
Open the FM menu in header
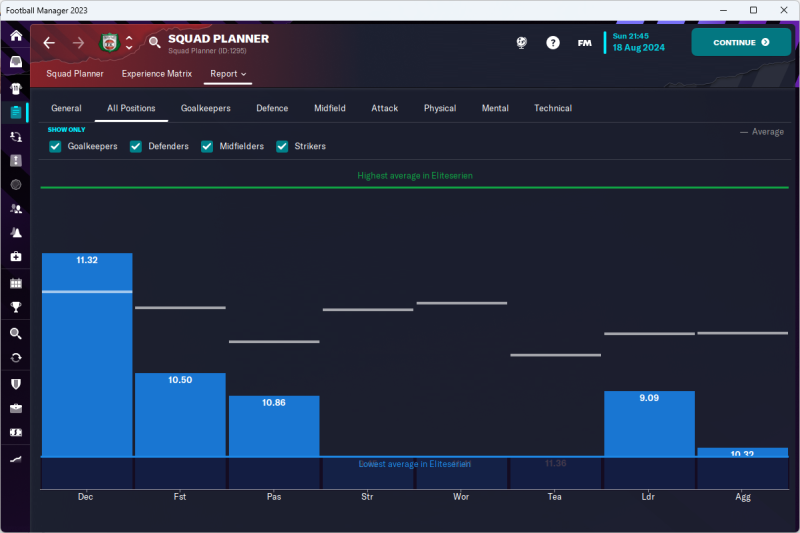tap(585, 43)
